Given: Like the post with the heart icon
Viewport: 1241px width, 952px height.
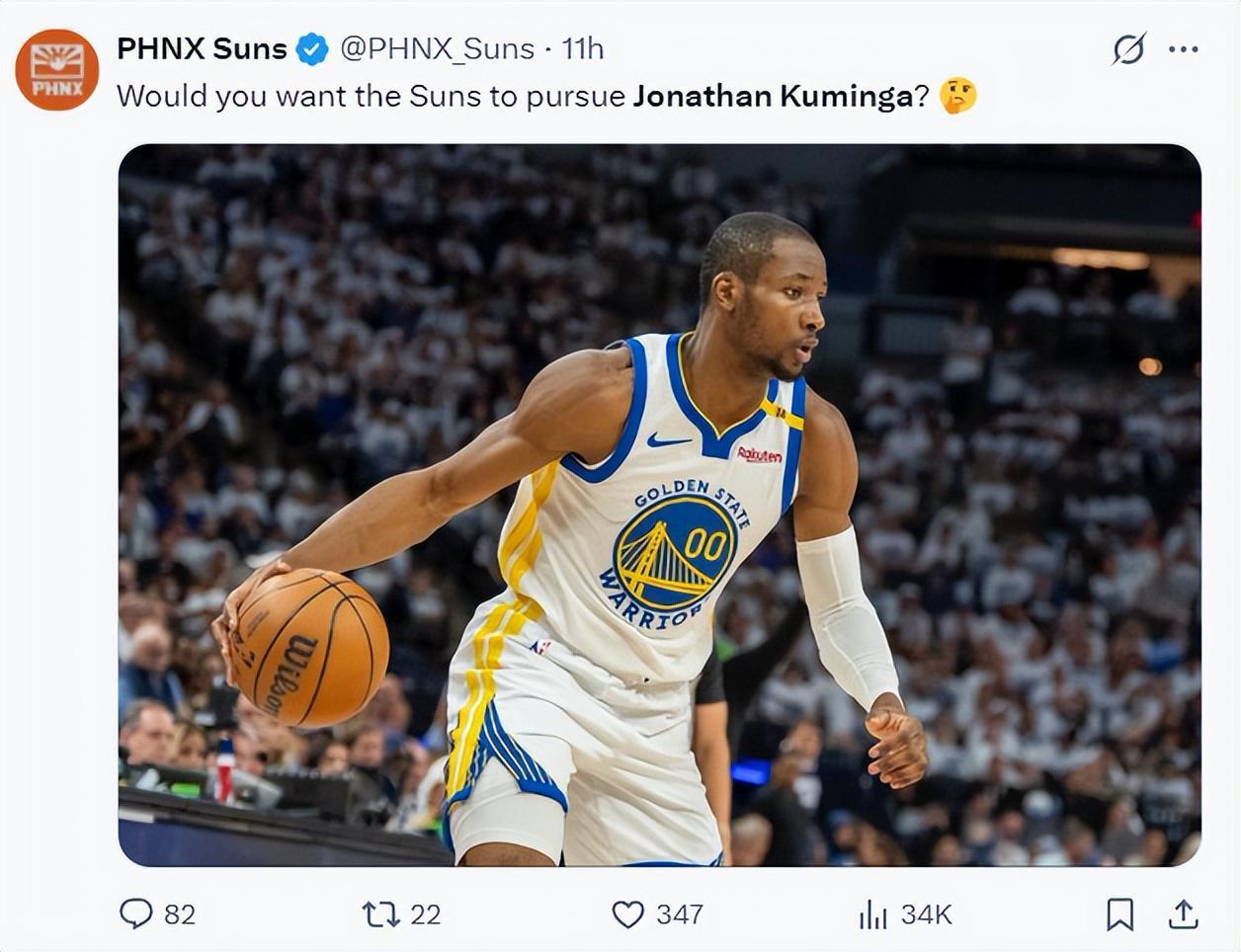Looking at the screenshot, I should pos(627,914).
